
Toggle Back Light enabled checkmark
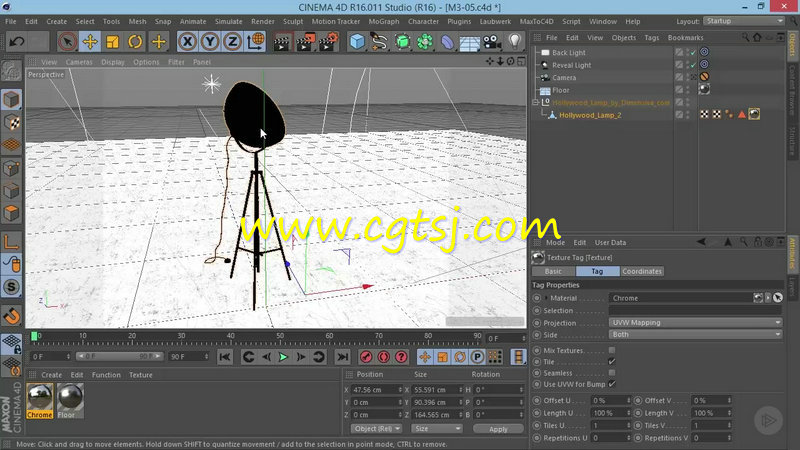click(693, 52)
